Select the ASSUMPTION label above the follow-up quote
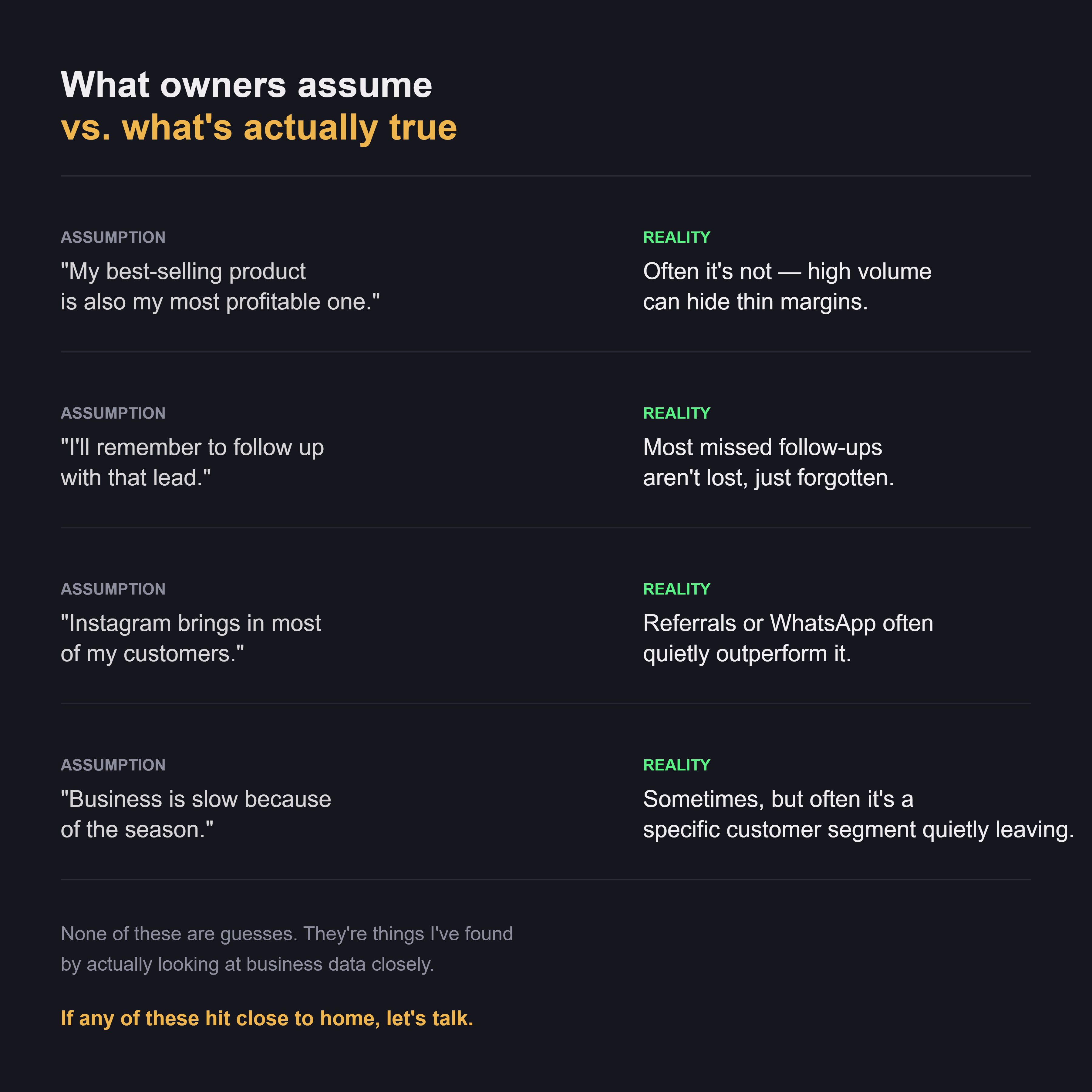The height and width of the screenshot is (1092, 1092). [113, 413]
